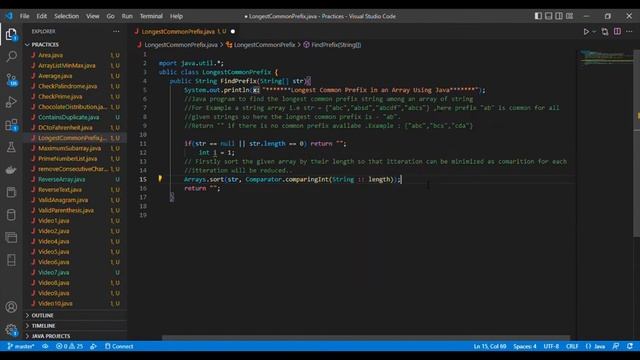Toggle the Secondary Side Bar layout icon

click(x=559, y=16)
